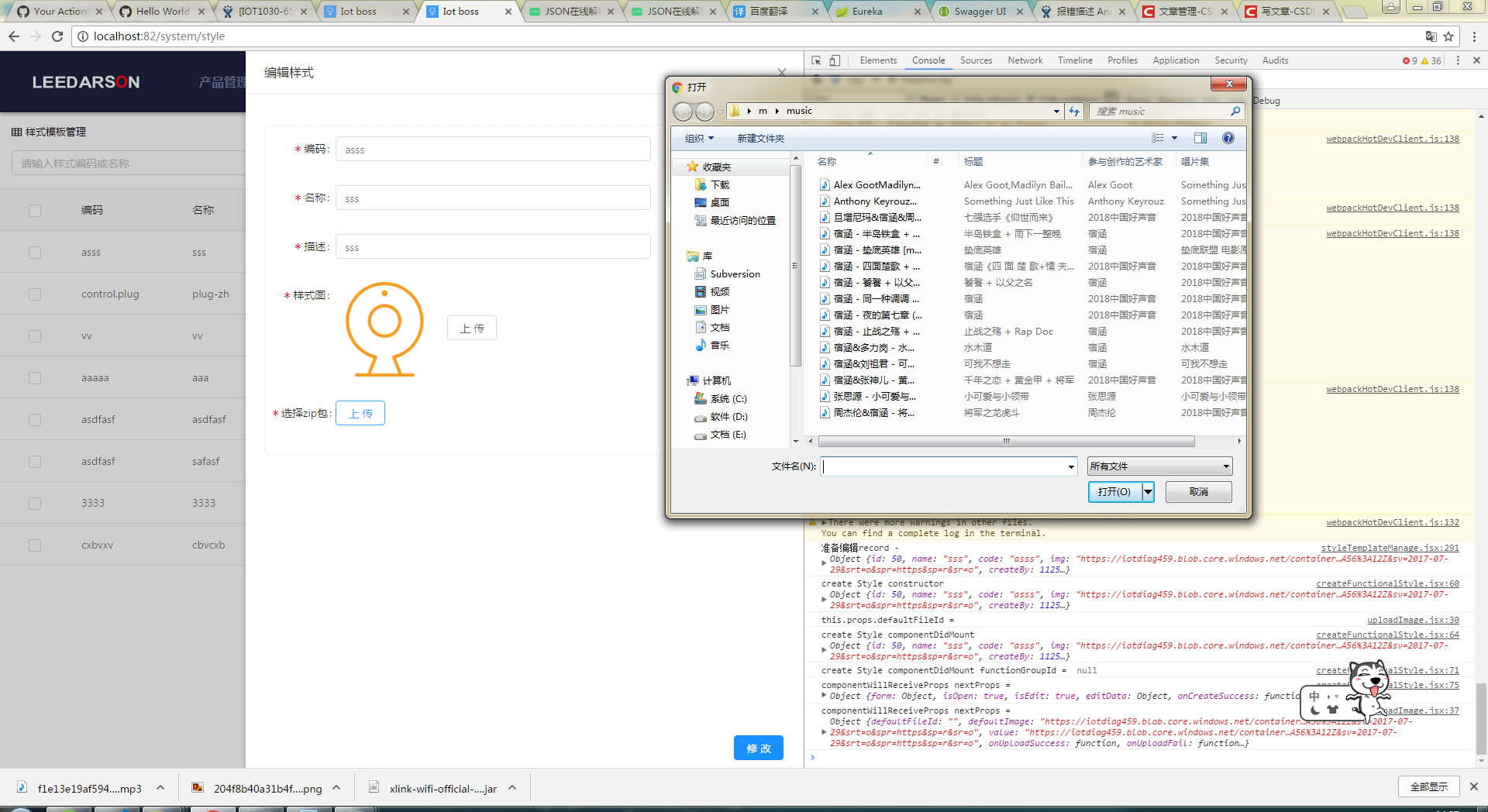Click the bookmark star icon in the address bar
1488x812 pixels.
(x=1449, y=36)
